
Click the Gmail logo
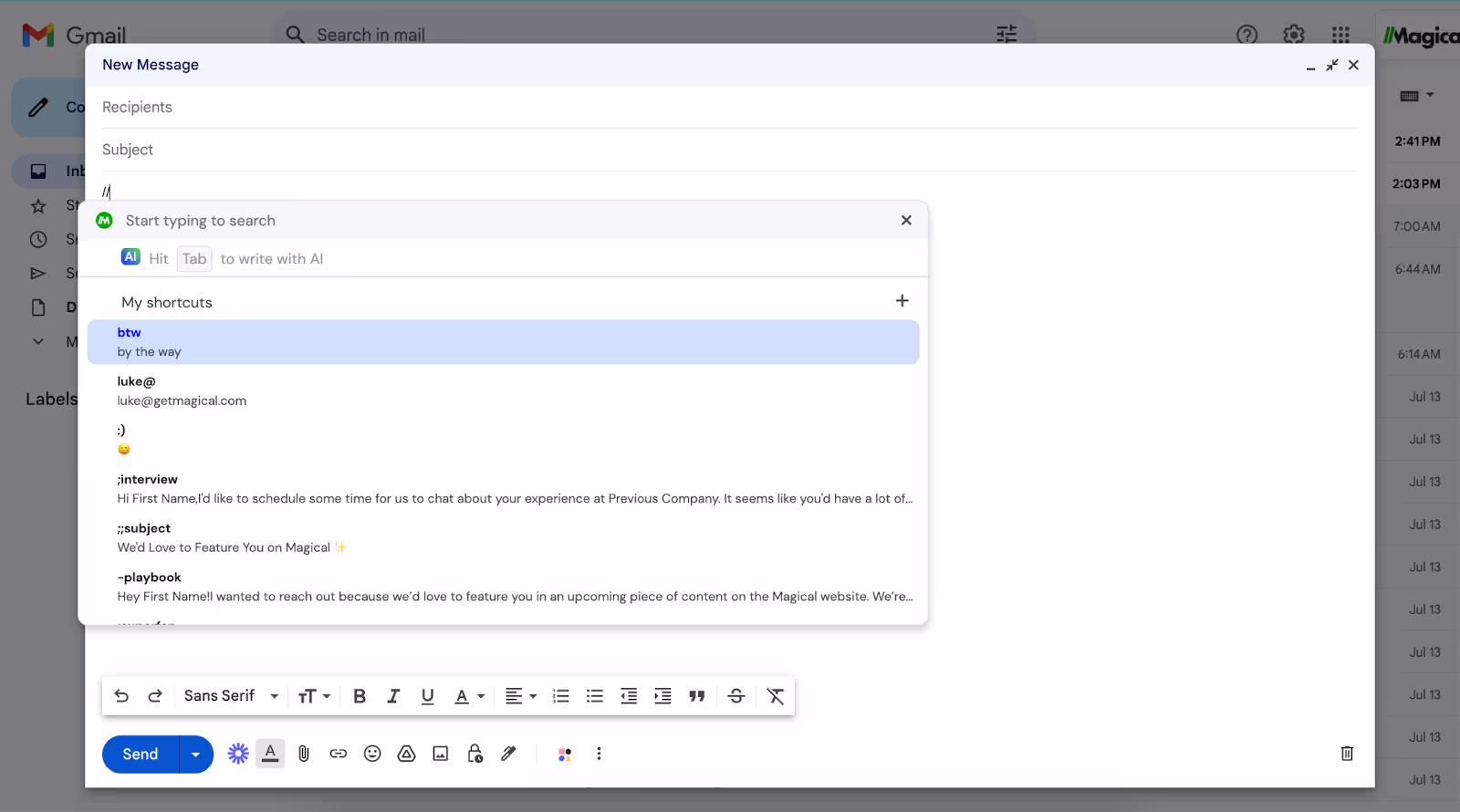[x=74, y=36]
